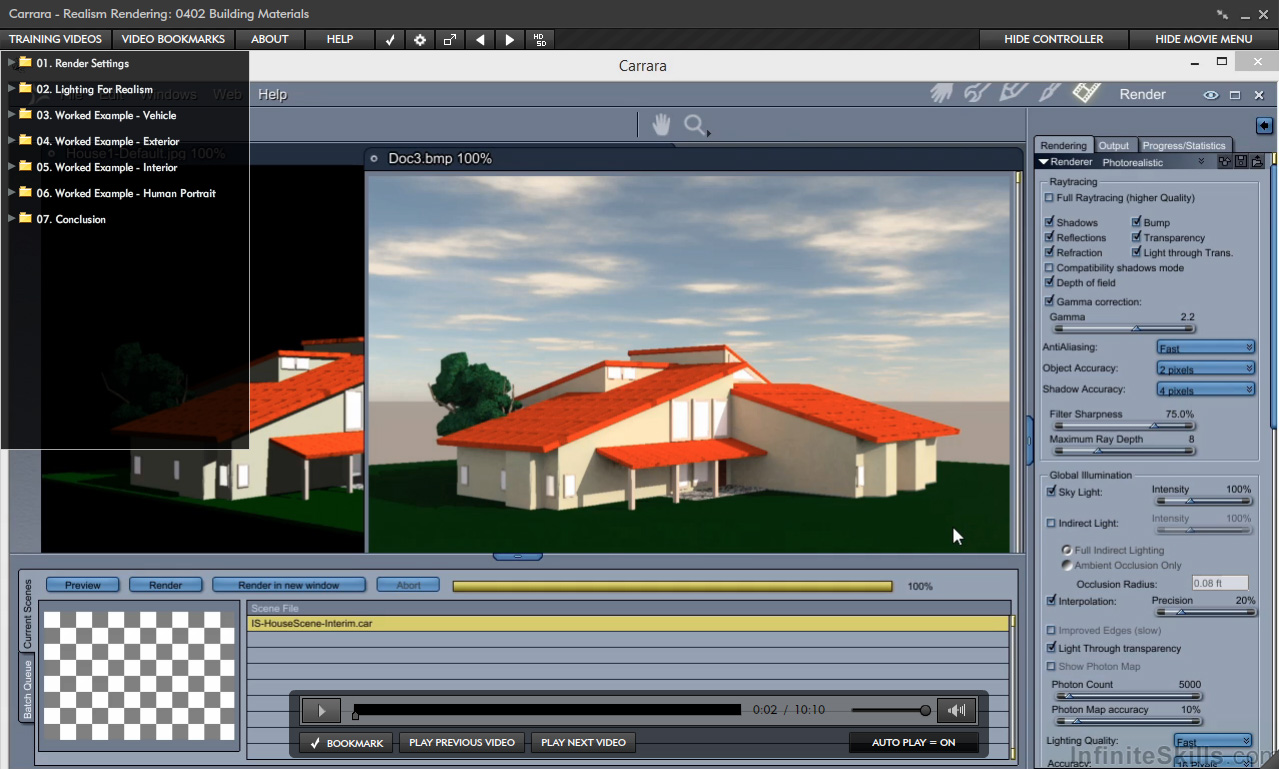The height and width of the screenshot is (769, 1279).
Task: Click PLAY NEXT VIDEO button
Action: (x=583, y=743)
